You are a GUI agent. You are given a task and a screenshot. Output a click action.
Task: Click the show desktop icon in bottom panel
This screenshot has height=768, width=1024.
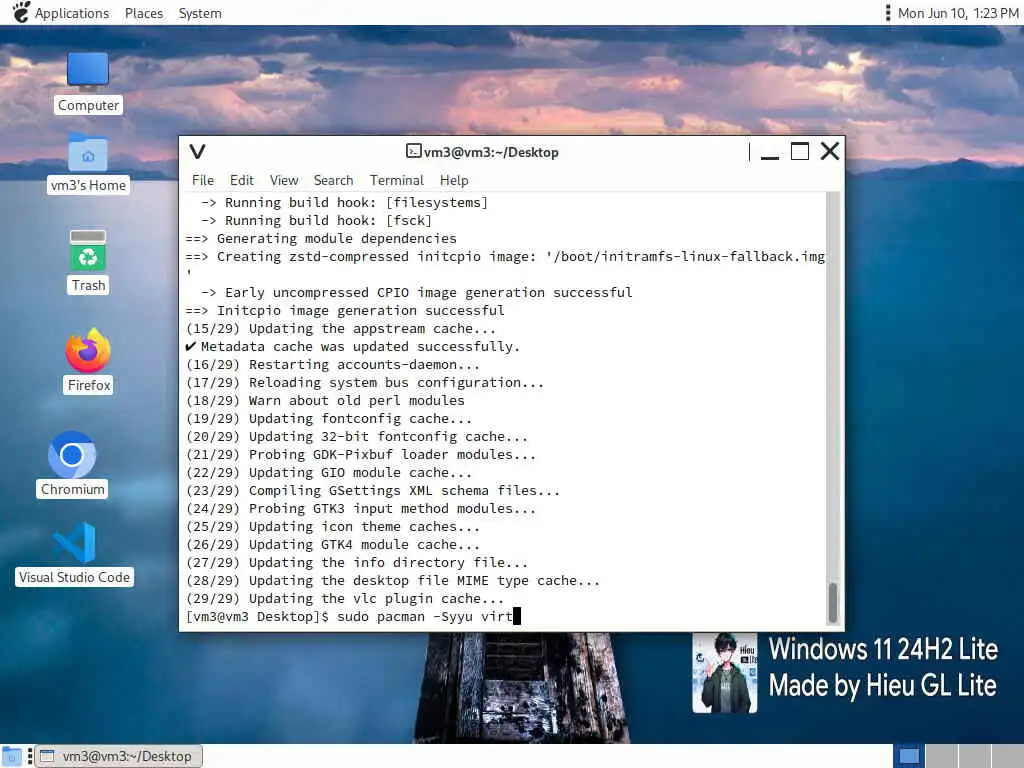click(x=11, y=757)
